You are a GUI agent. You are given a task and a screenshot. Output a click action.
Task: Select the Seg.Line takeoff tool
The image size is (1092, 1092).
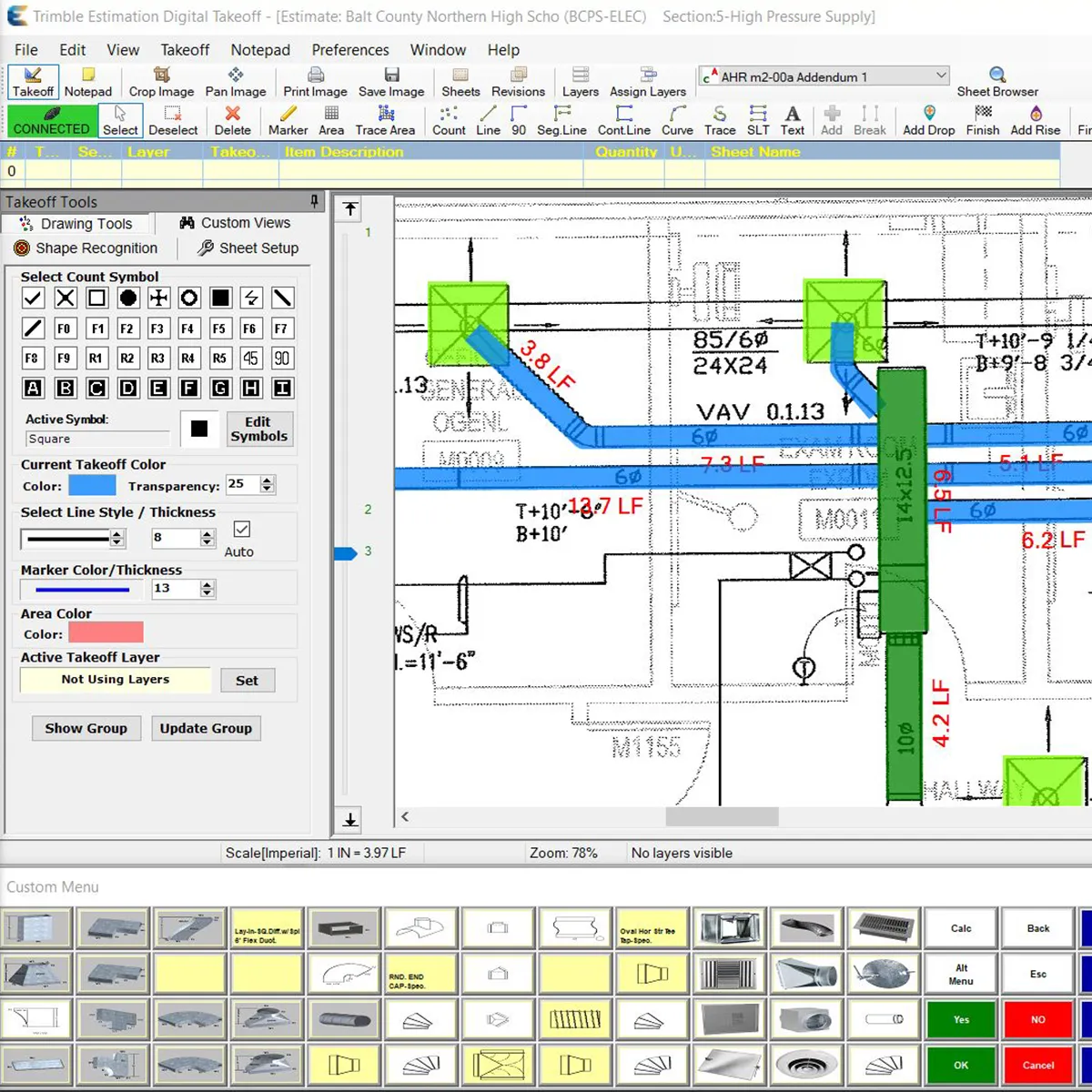pos(561,119)
